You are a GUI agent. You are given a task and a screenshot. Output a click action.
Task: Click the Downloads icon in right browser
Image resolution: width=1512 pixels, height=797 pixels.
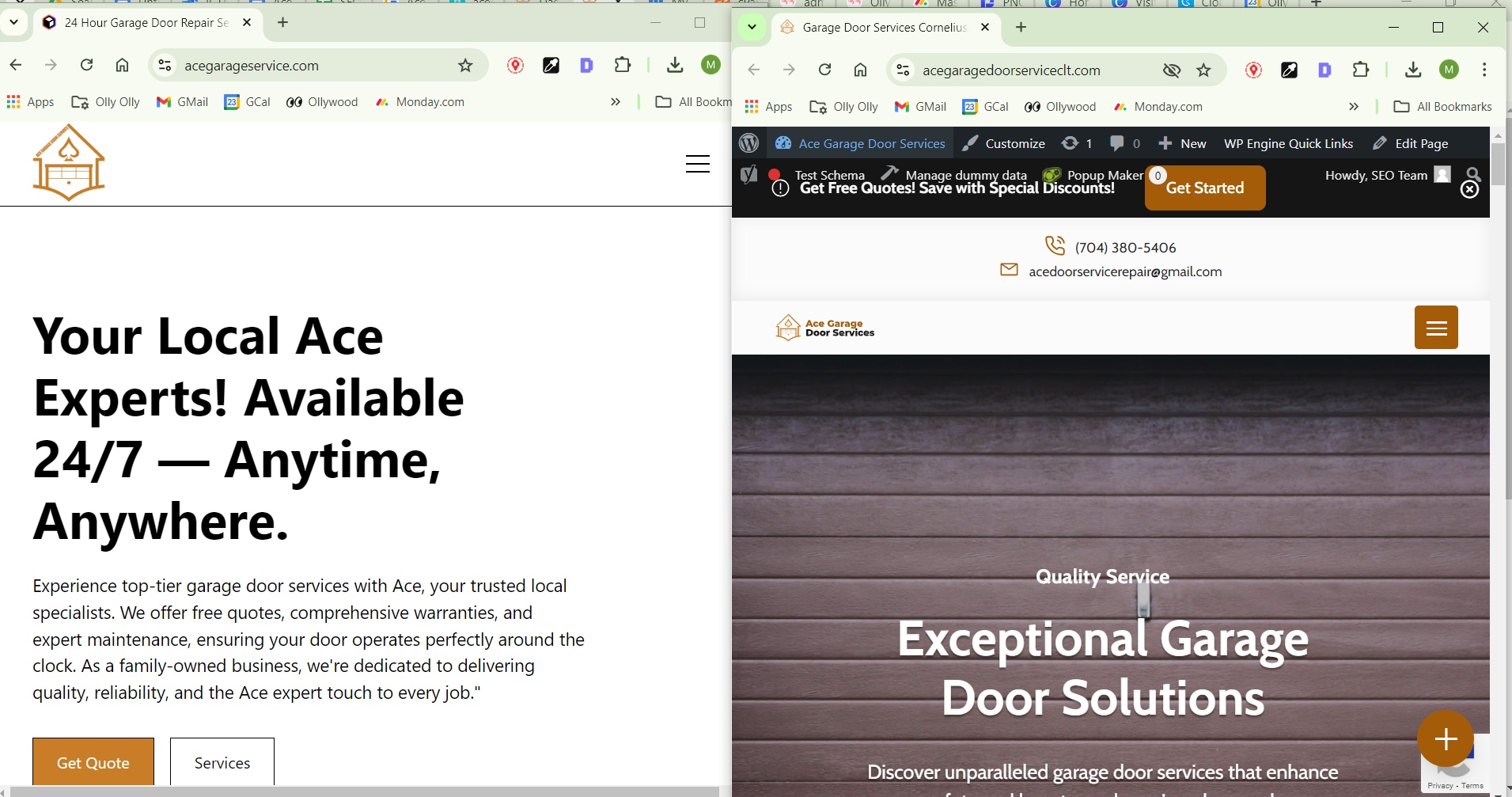(1413, 70)
